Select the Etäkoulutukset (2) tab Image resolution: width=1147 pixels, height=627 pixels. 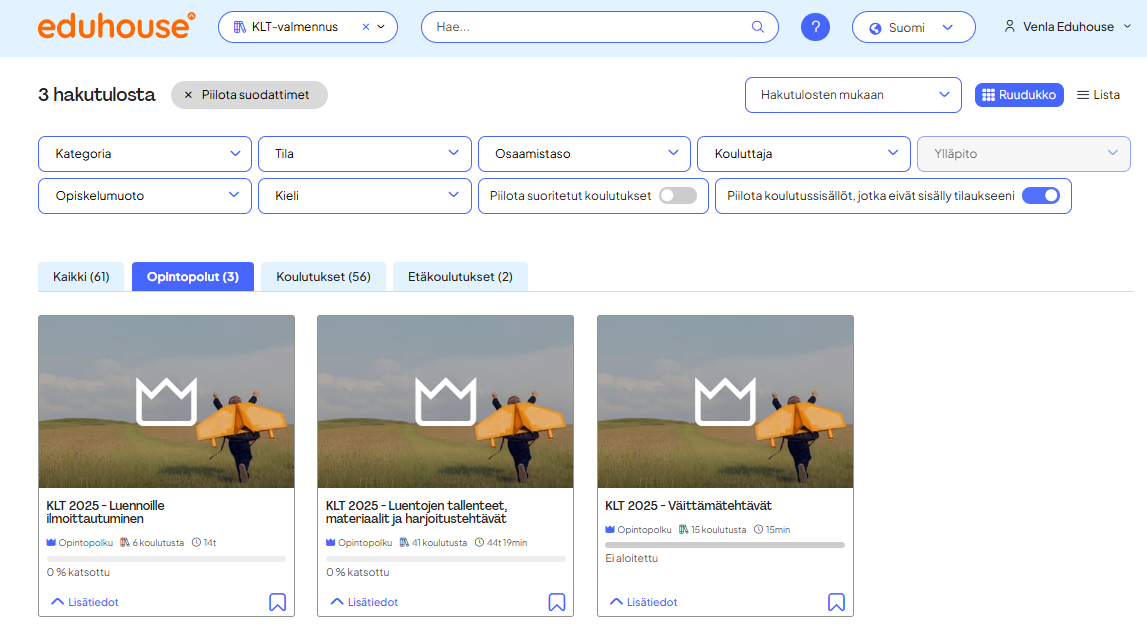[460, 277]
